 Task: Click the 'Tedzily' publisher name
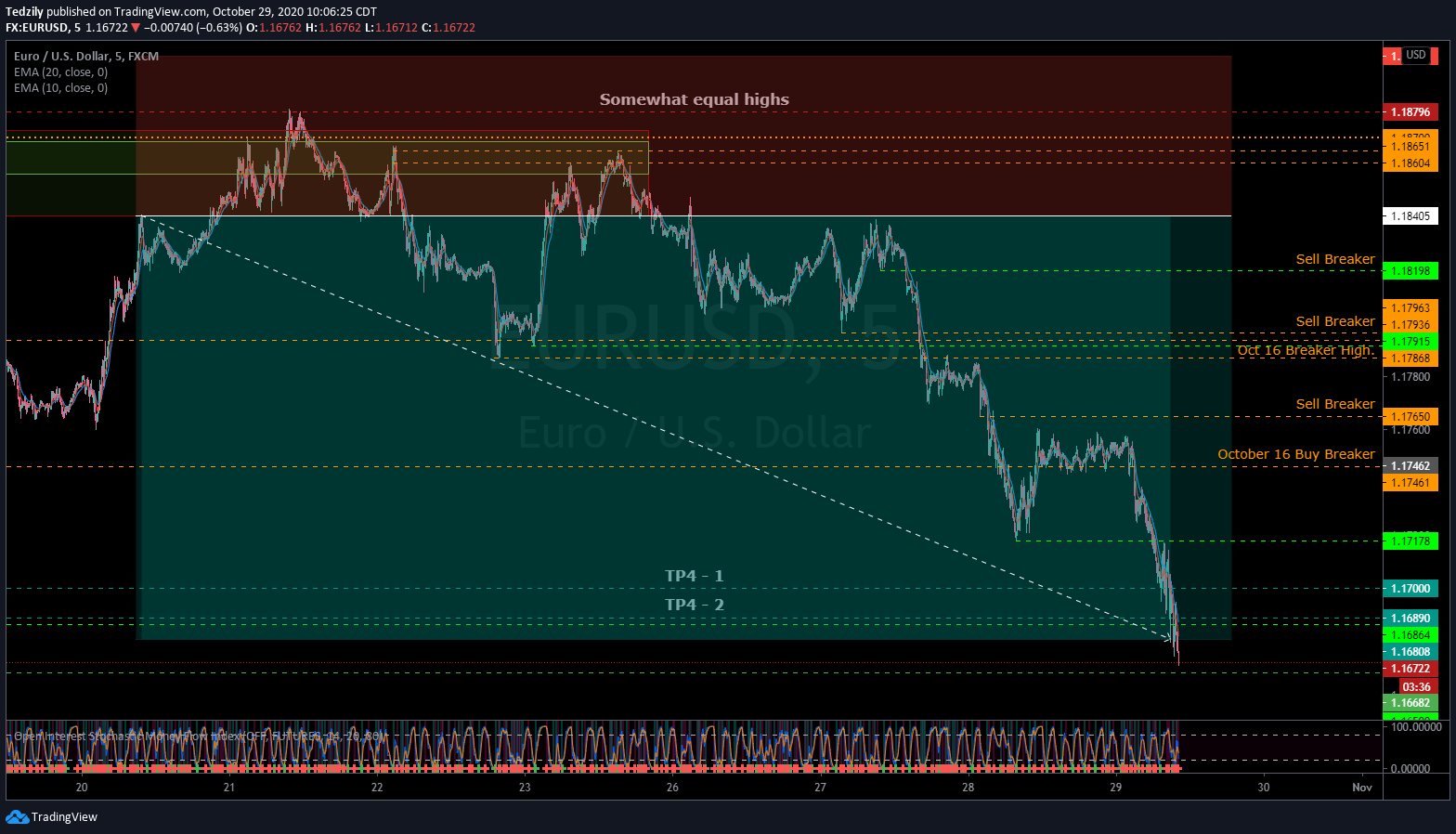[24, 12]
